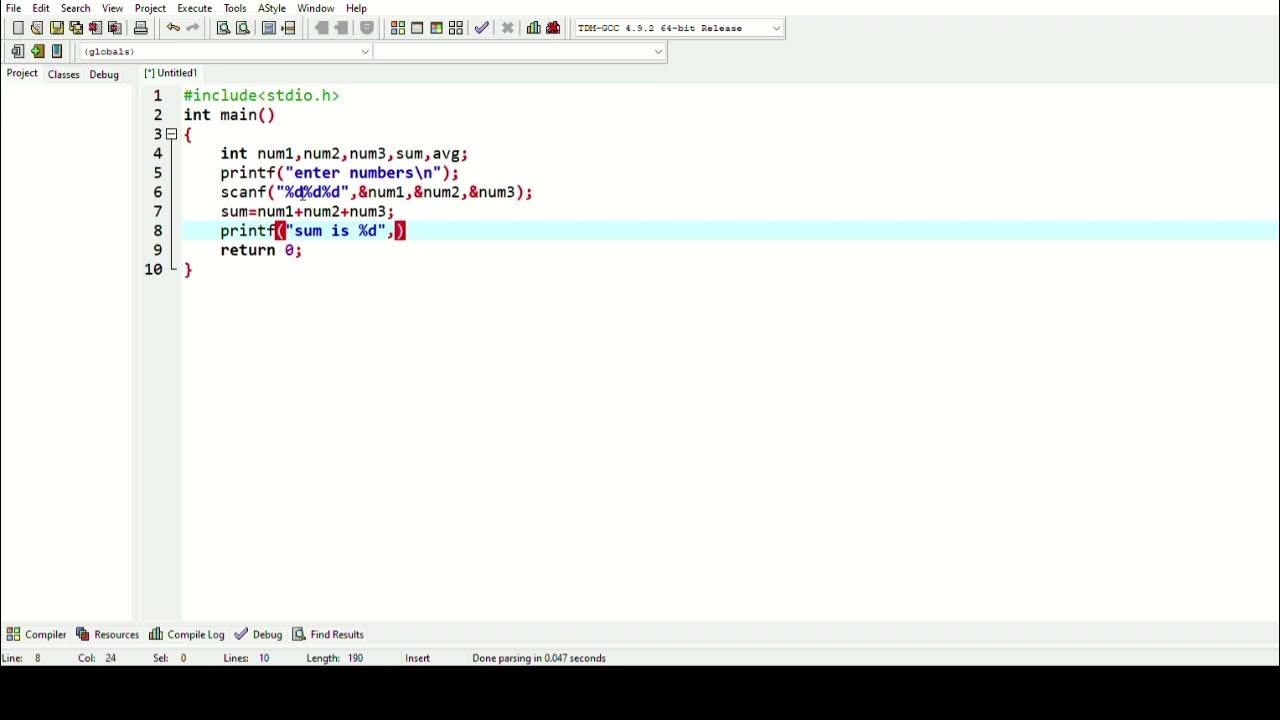Screen dimensions: 1280x720
Task: Open the compiler set TDM-GCC dropdown
Action: click(x=678, y=28)
